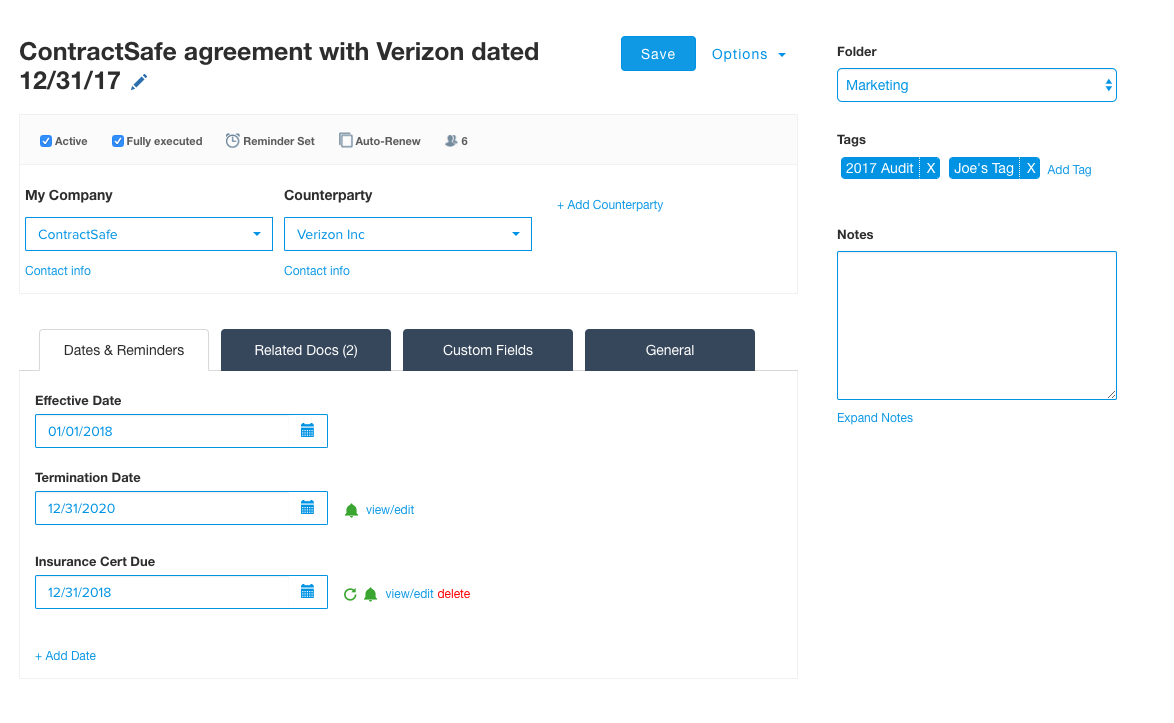Screen dimensions: 1174x723
Task: Open the Custom Fields tab
Action: [x=488, y=350]
